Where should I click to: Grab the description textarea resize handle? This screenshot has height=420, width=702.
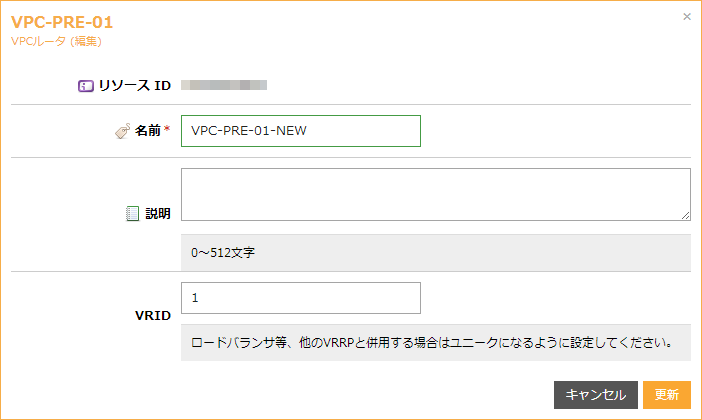coord(685,215)
